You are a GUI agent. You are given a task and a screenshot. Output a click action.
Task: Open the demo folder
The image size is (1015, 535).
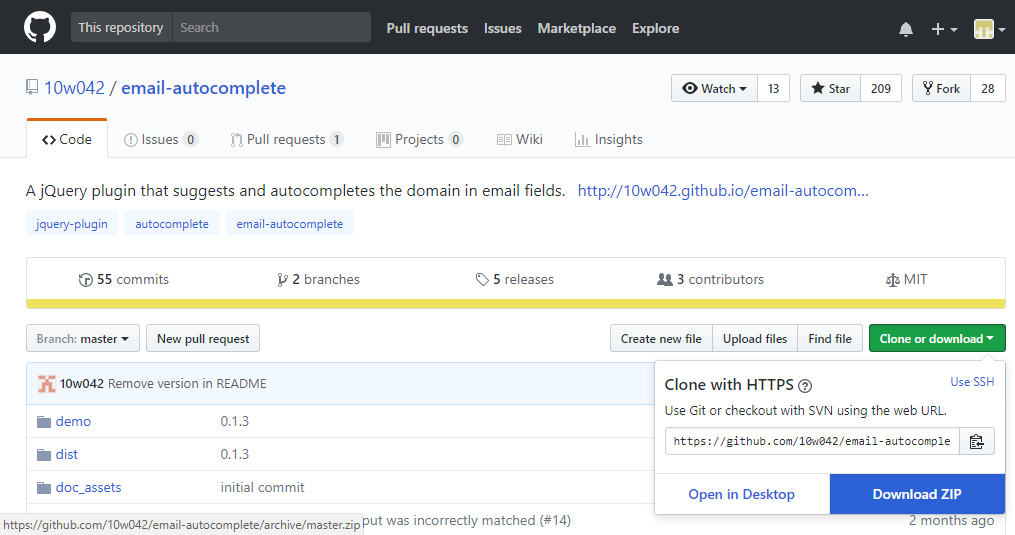(x=73, y=422)
